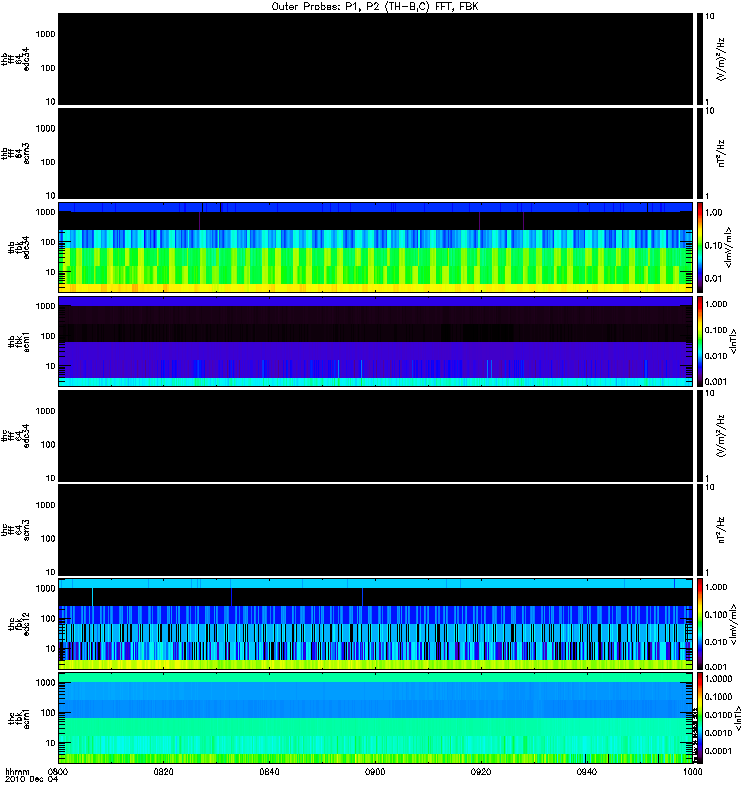
Task: Click the '0820' time axis label
Action: pyautogui.click(x=163, y=771)
